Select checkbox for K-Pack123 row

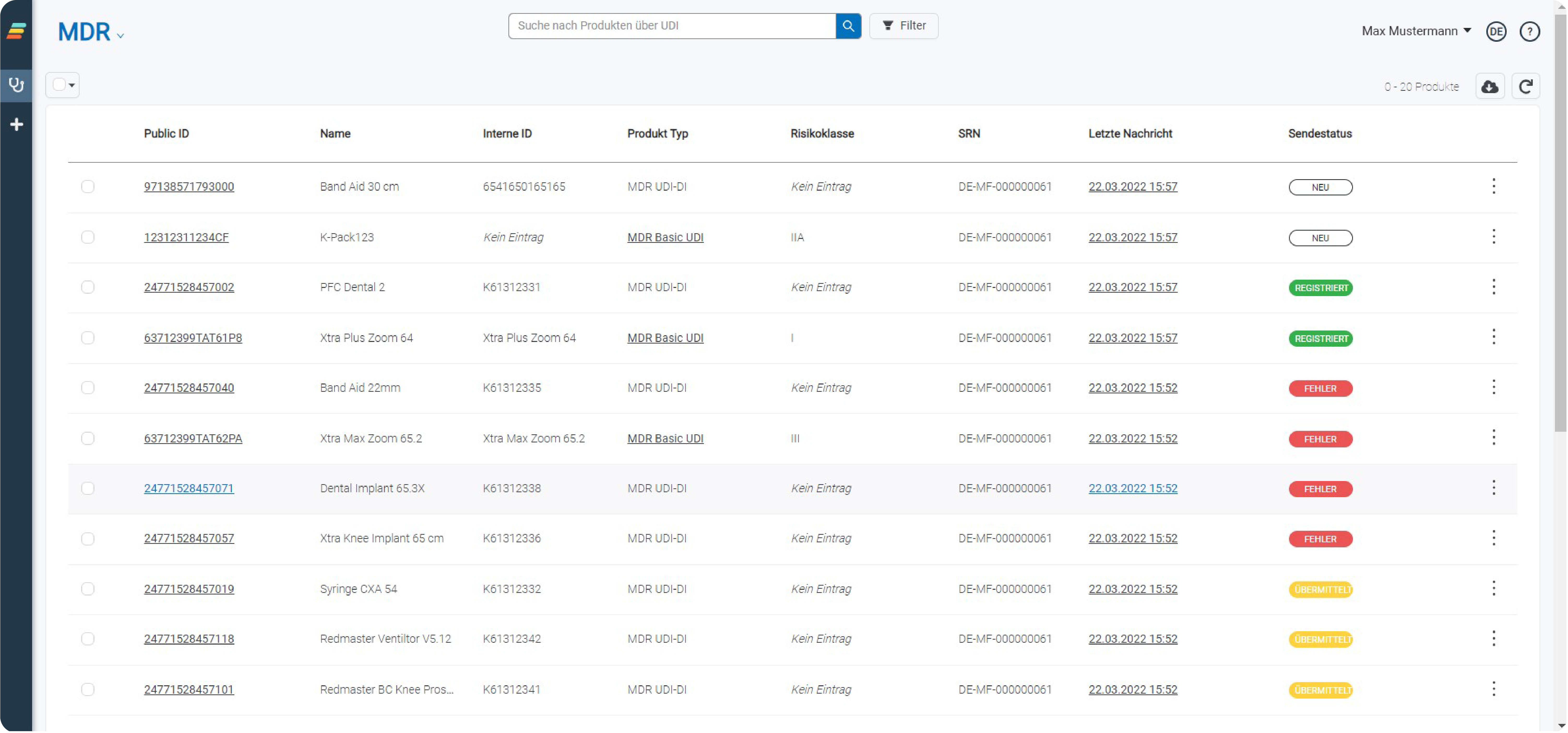88,237
